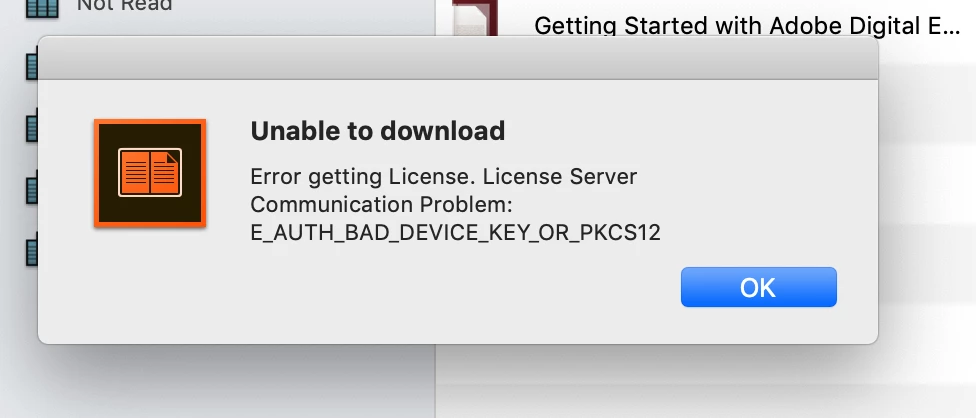976x418 pixels.
Task: Select the Not Read bookshelf label
Action: [124, 6]
